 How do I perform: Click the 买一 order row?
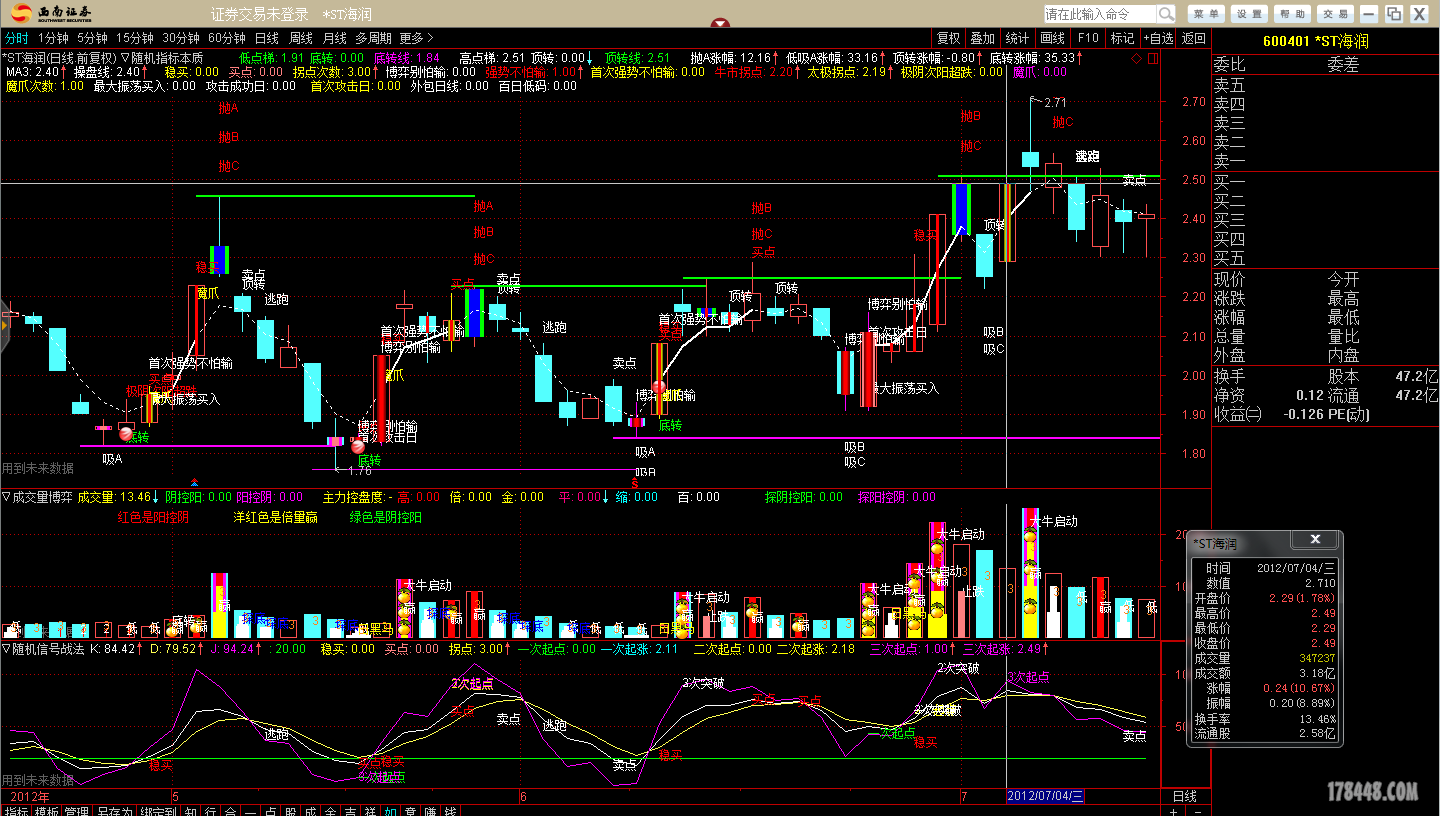(1325, 182)
